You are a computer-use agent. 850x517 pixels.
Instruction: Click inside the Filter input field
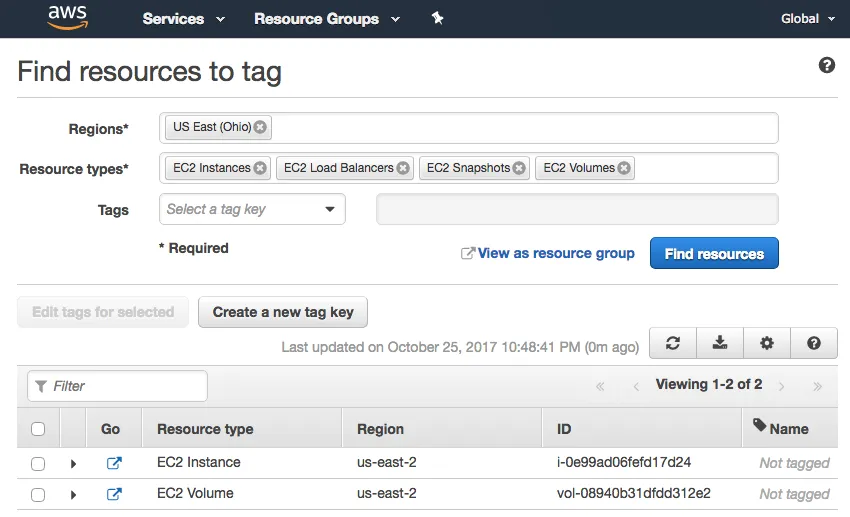tap(125, 386)
